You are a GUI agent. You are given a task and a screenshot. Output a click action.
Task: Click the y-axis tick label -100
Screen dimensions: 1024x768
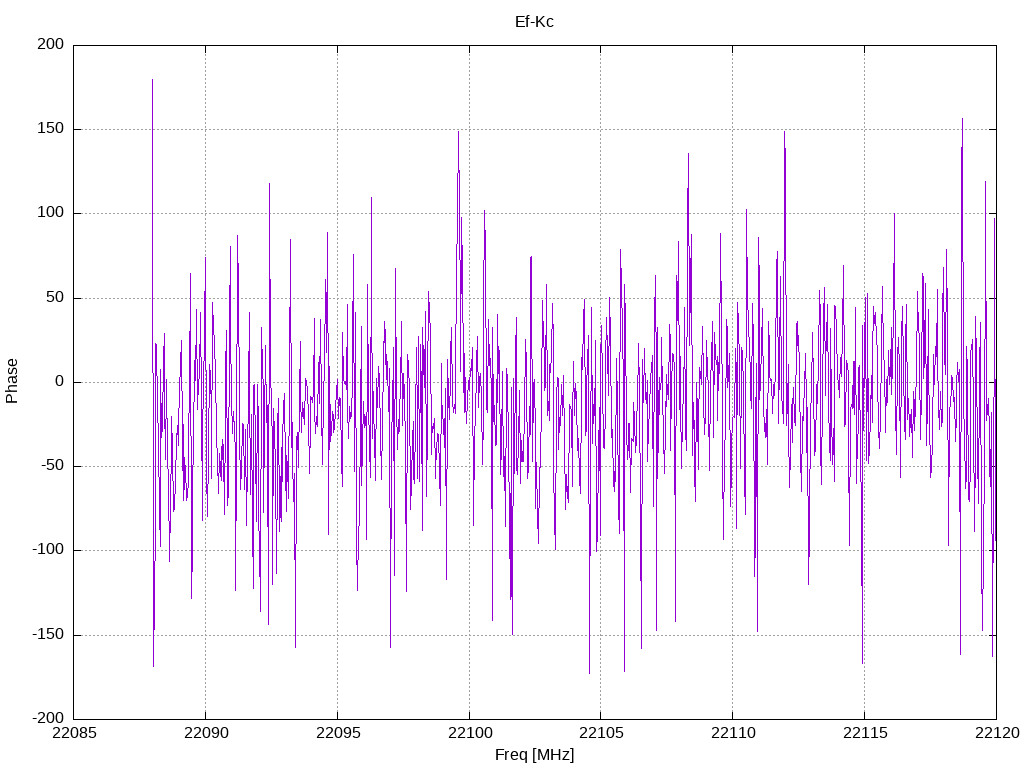[49, 550]
